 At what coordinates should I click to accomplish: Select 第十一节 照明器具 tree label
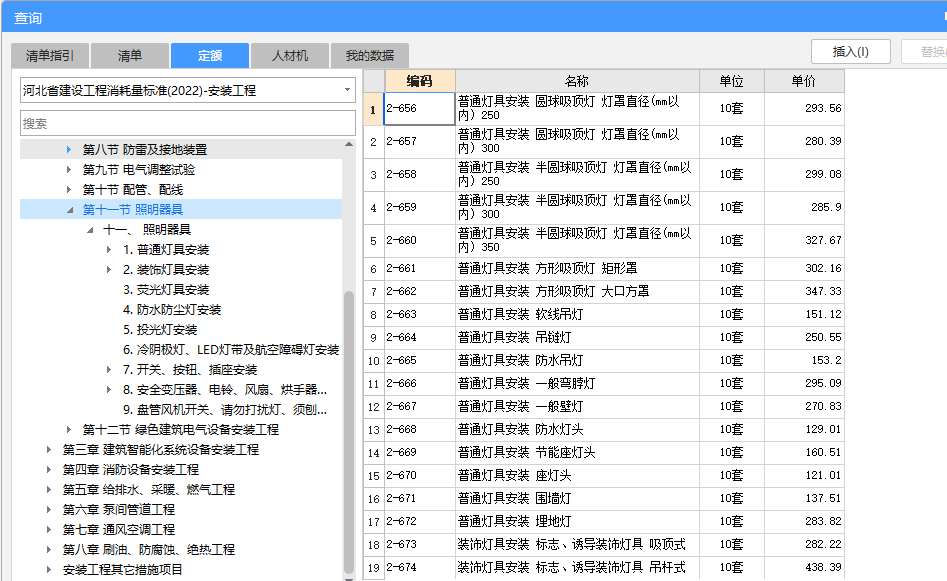click(133, 210)
